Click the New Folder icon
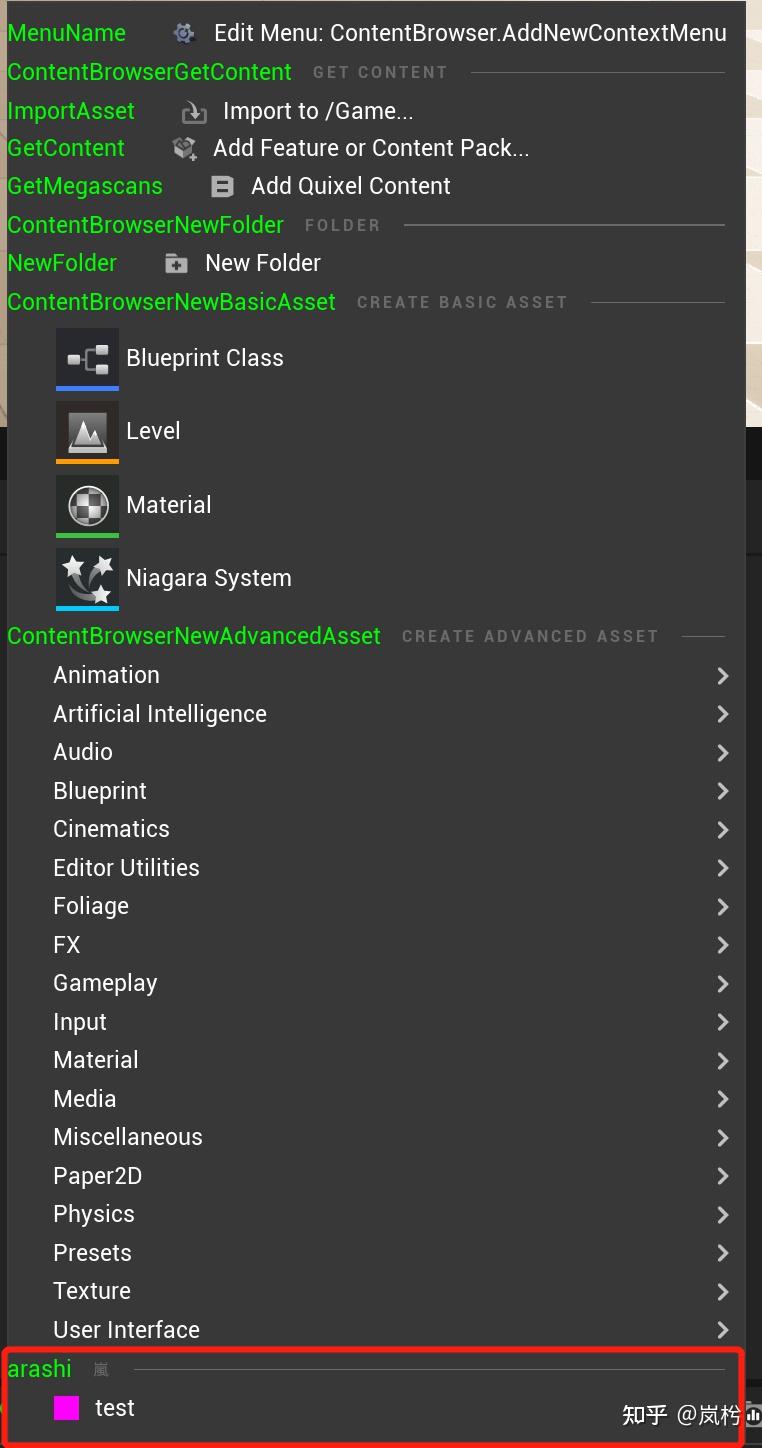 click(176, 264)
